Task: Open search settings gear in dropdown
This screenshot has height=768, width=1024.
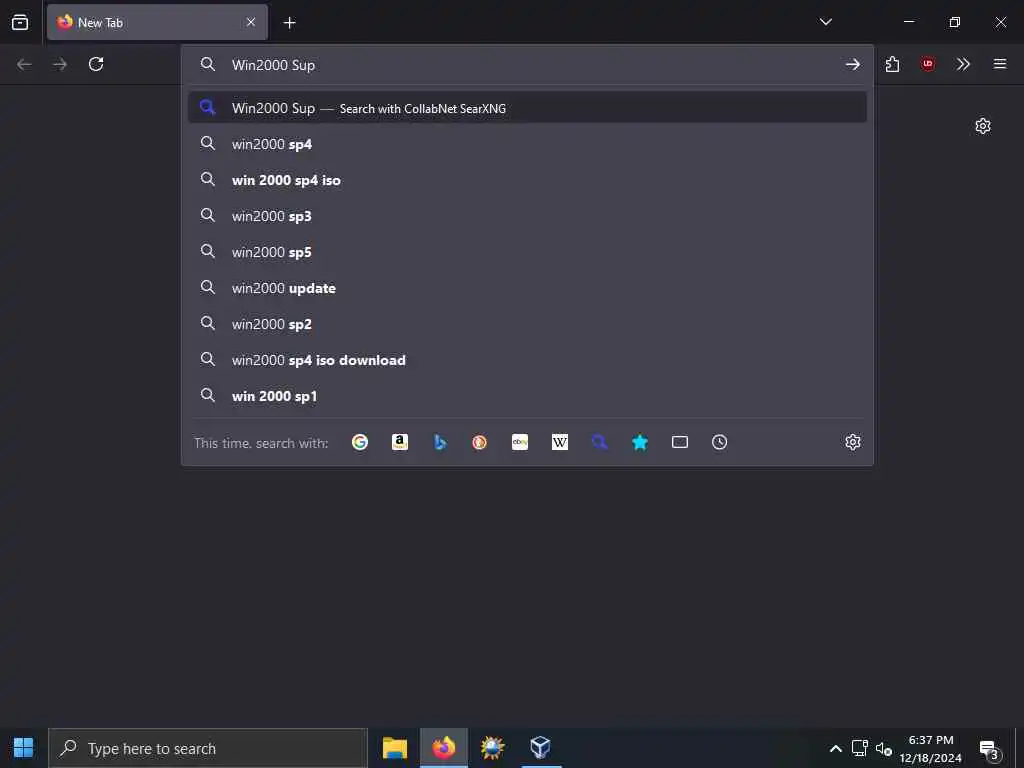Action: pos(853,442)
